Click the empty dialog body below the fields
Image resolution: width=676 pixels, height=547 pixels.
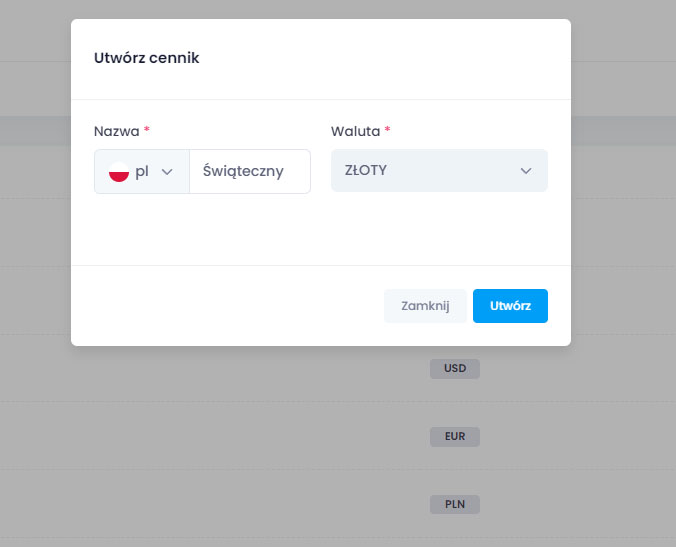320,230
